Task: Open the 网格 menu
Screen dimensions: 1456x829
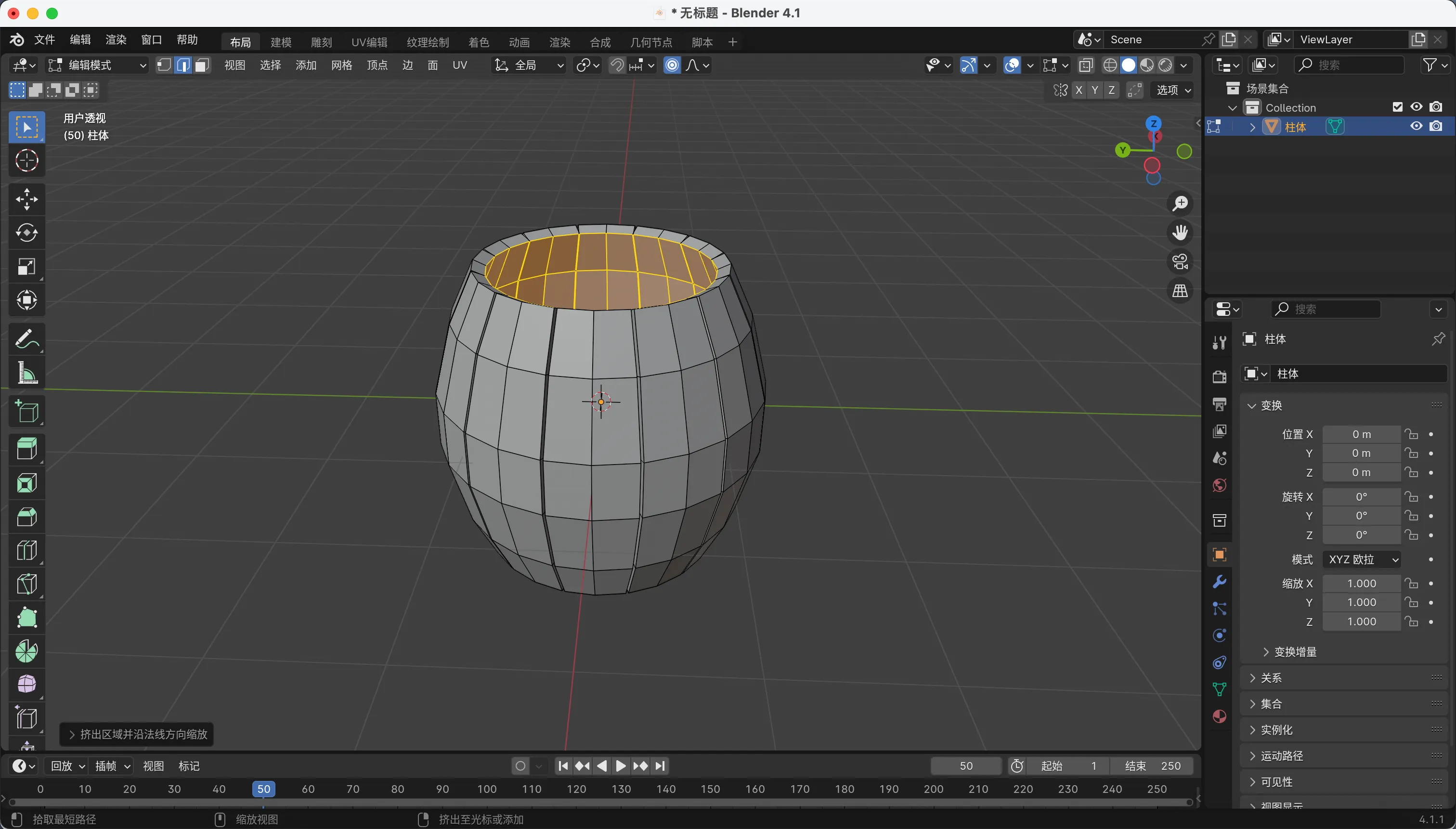Action: (x=342, y=65)
